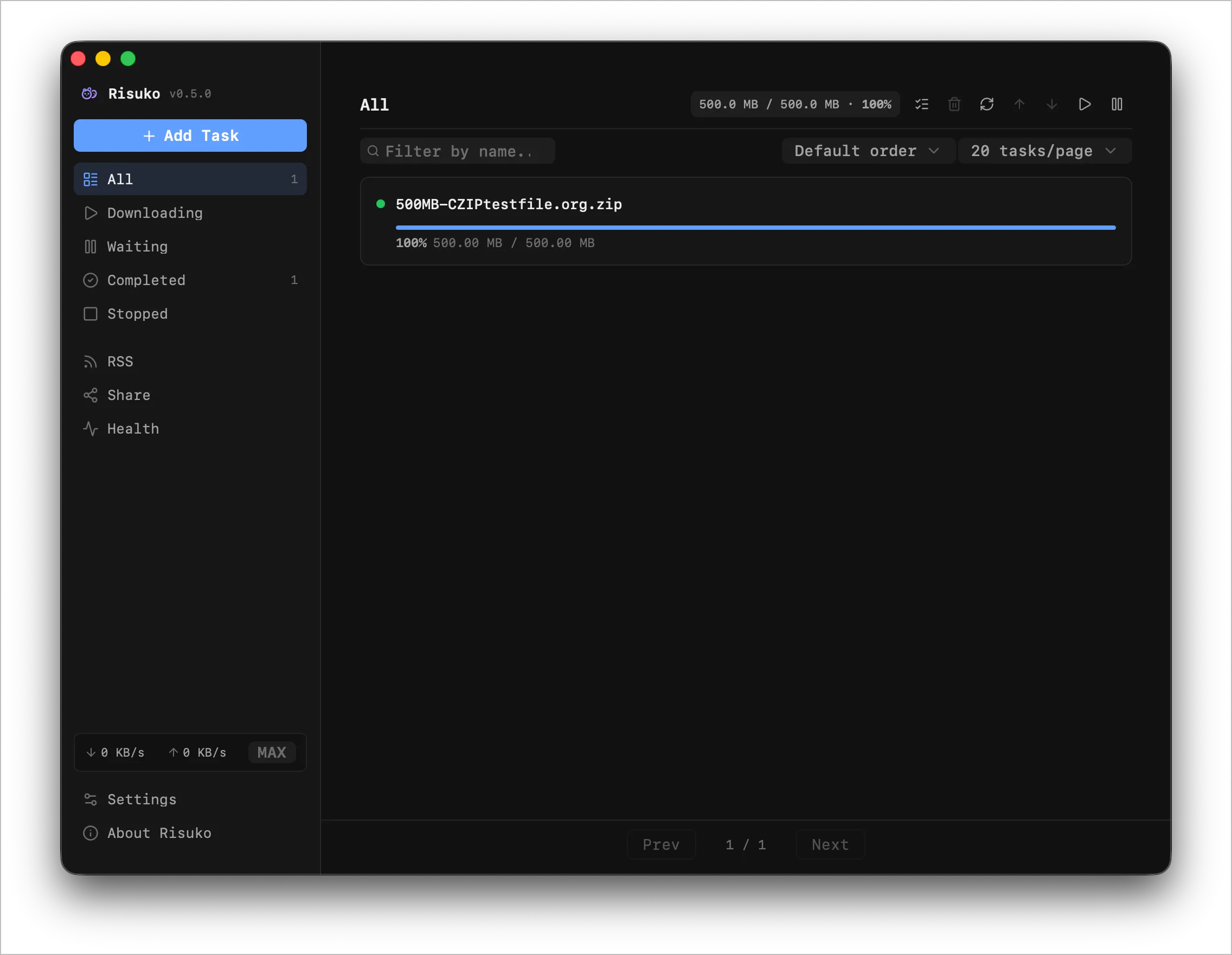
Task: Click the resume all play icon
Action: coord(1084,104)
